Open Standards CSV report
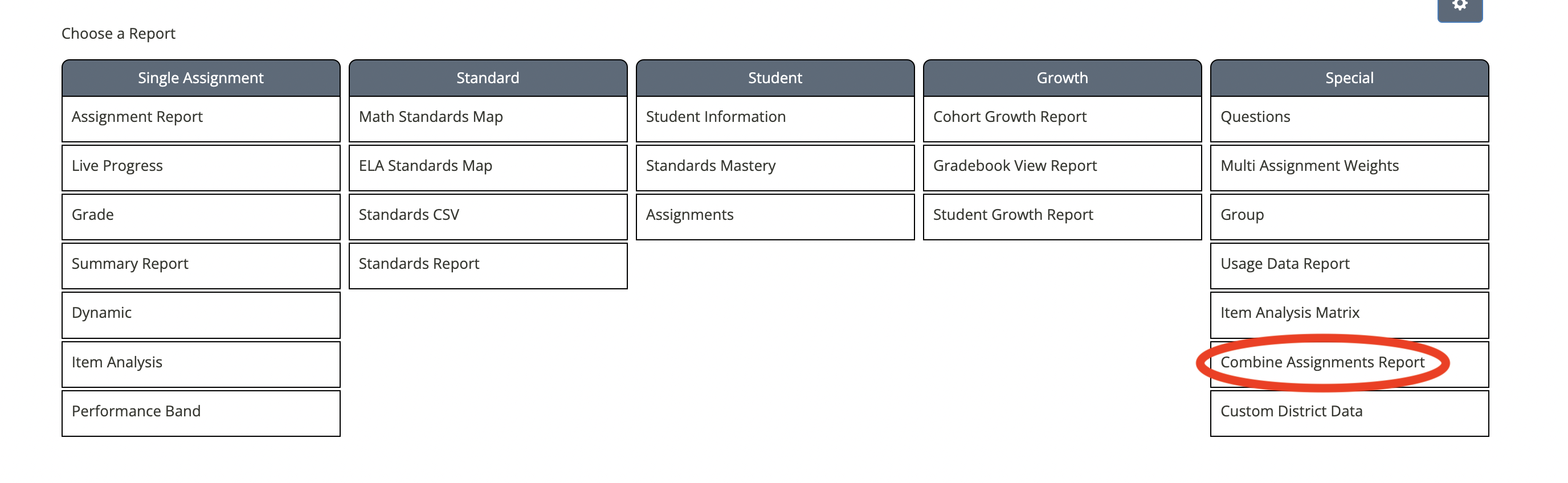 488,216
